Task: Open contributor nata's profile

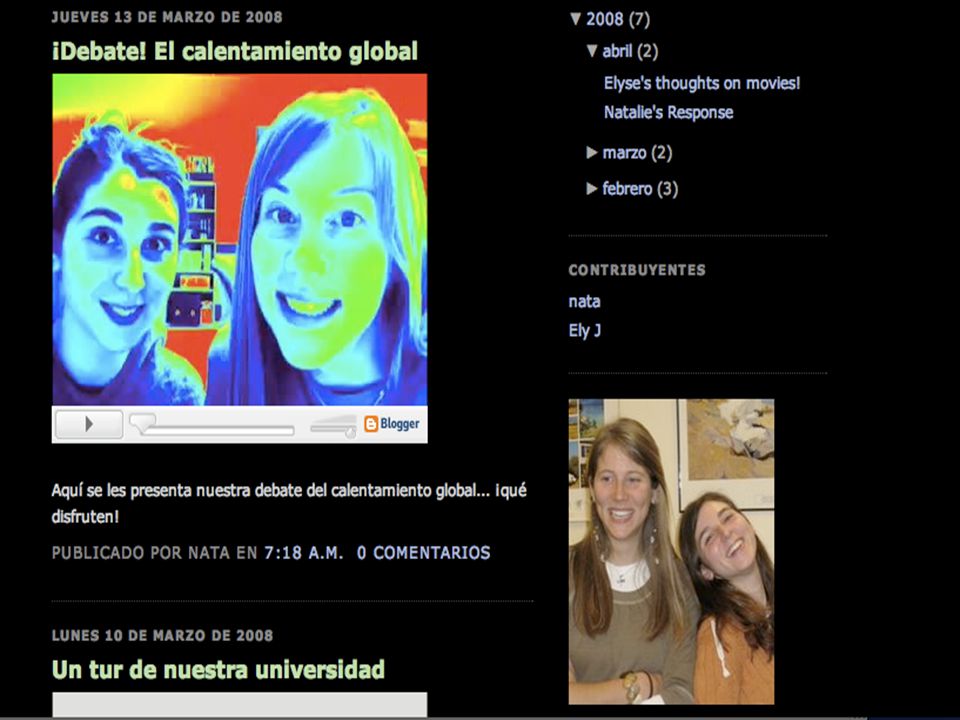Action: [584, 301]
